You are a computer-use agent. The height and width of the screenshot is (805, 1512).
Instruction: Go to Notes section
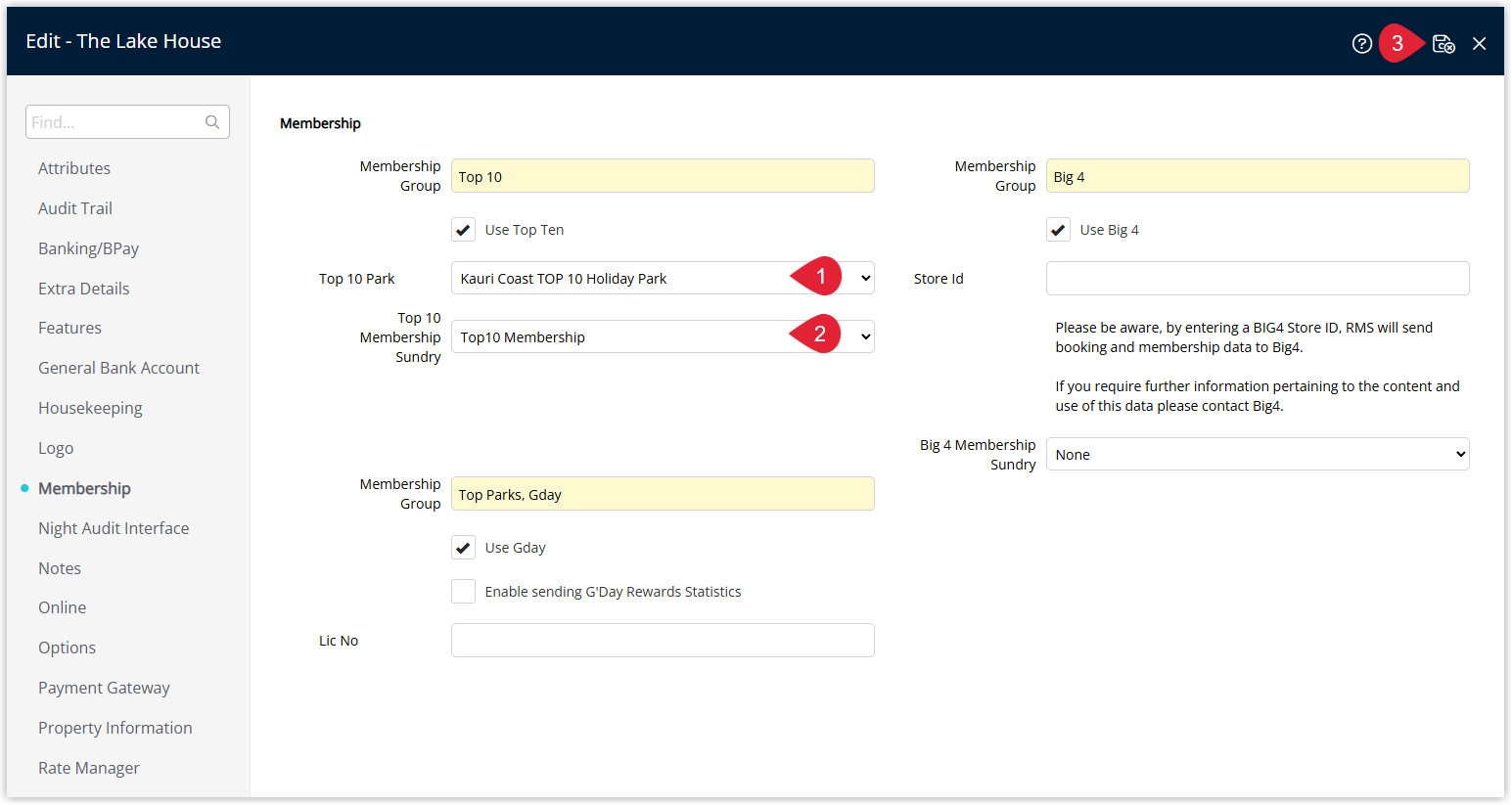point(60,568)
